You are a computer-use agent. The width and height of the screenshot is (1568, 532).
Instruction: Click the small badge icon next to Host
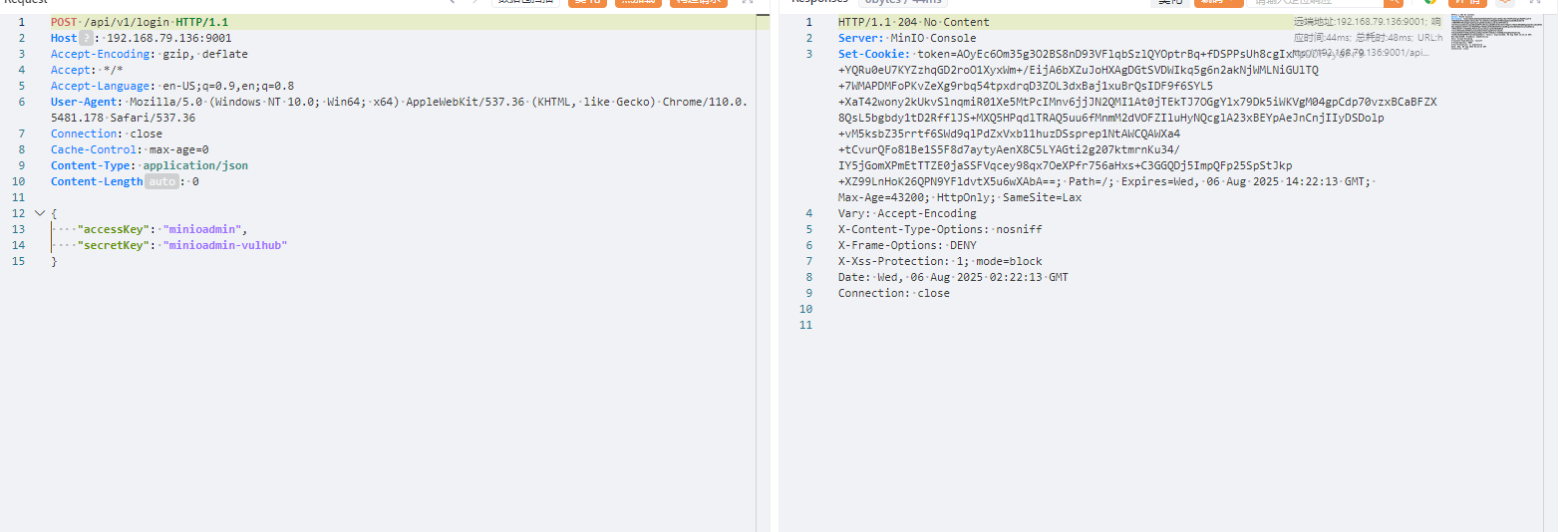[86, 38]
